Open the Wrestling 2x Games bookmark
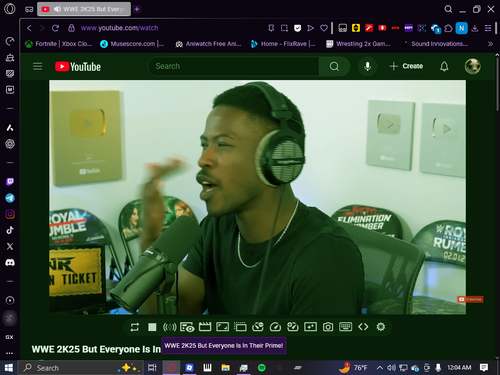The height and width of the screenshot is (375, 500). click(358, 44)
